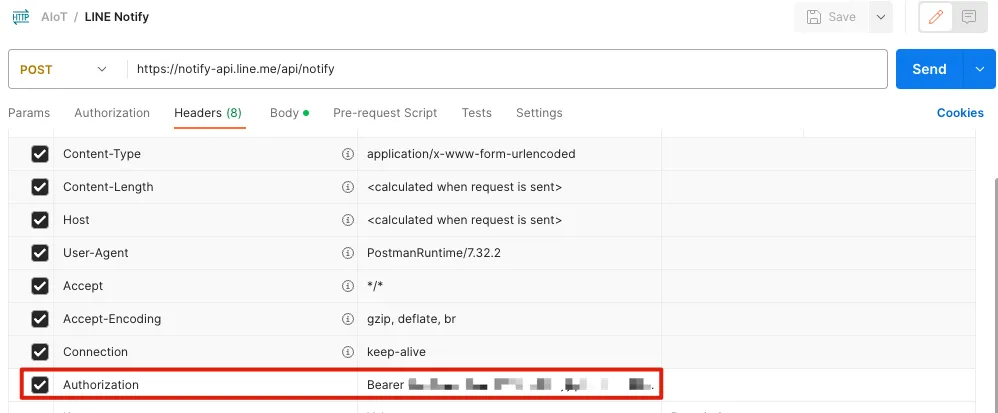Uncheck the Accept header checkbox

point(40,286)
